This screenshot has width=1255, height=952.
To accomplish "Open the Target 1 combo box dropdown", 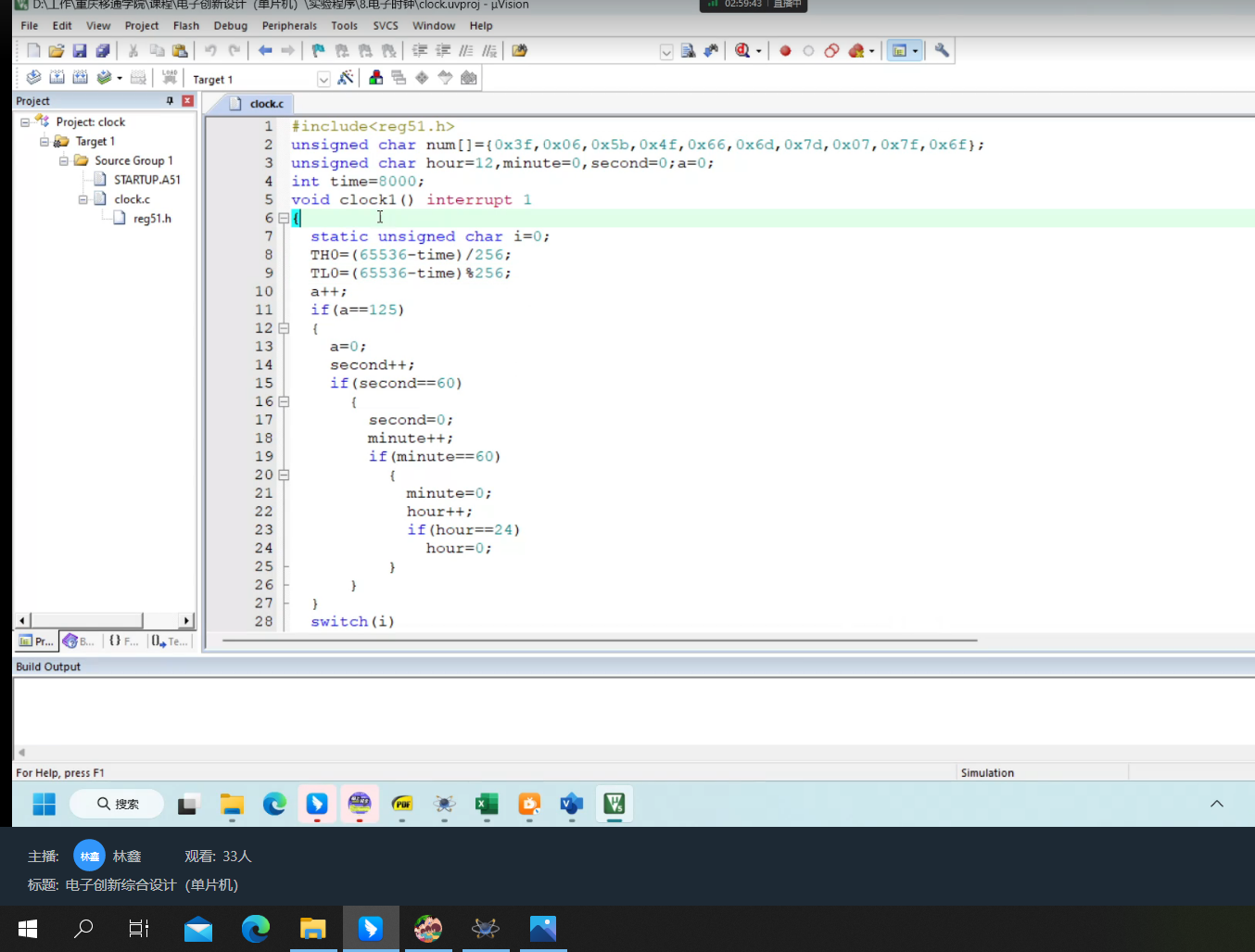I will point(323,80).
